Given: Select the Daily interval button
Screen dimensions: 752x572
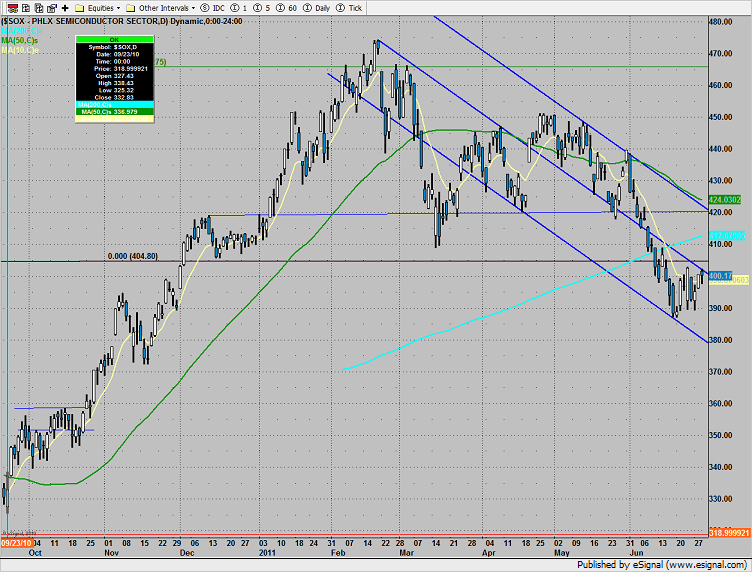Looking at the screenshot, I should point(317,8).
